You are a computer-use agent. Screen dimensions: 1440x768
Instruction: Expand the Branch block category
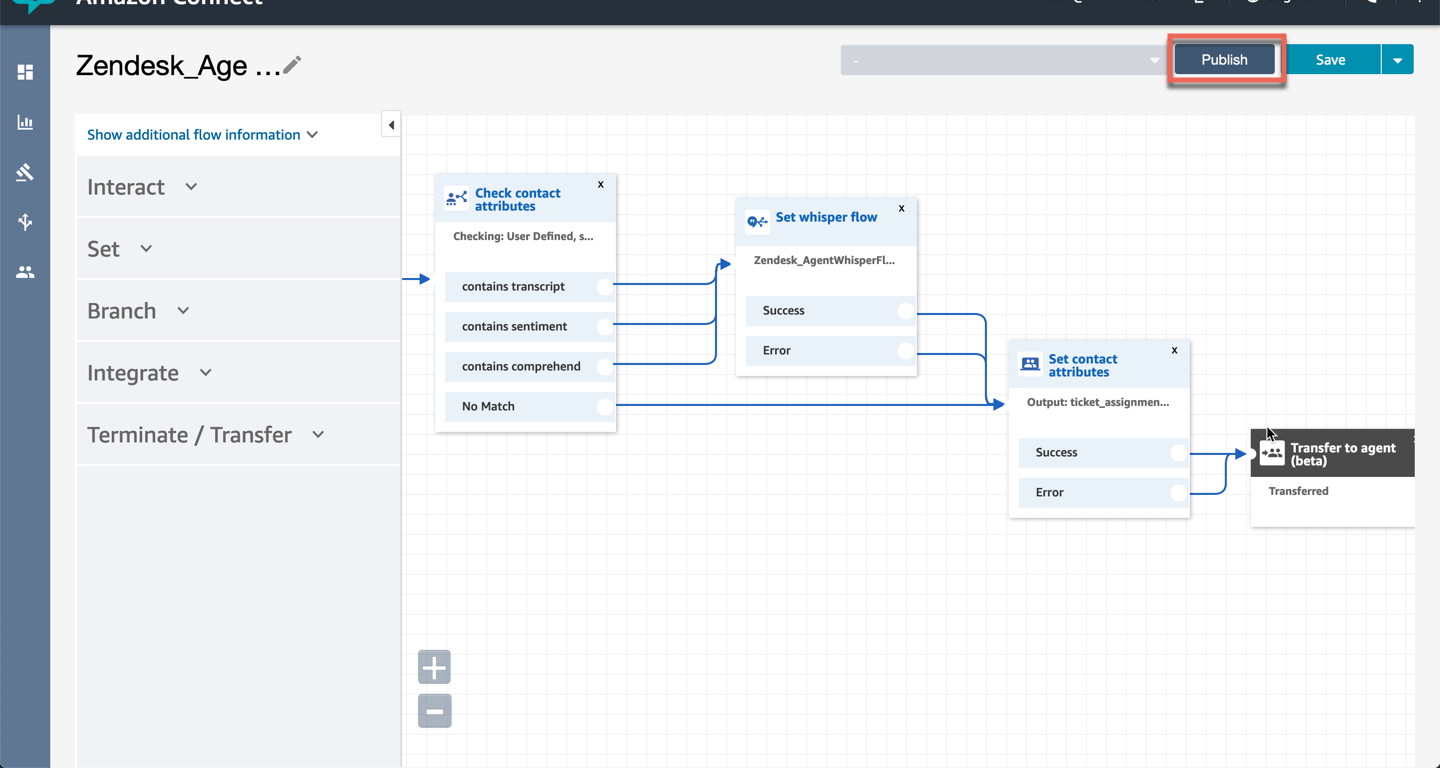[138, 311]
